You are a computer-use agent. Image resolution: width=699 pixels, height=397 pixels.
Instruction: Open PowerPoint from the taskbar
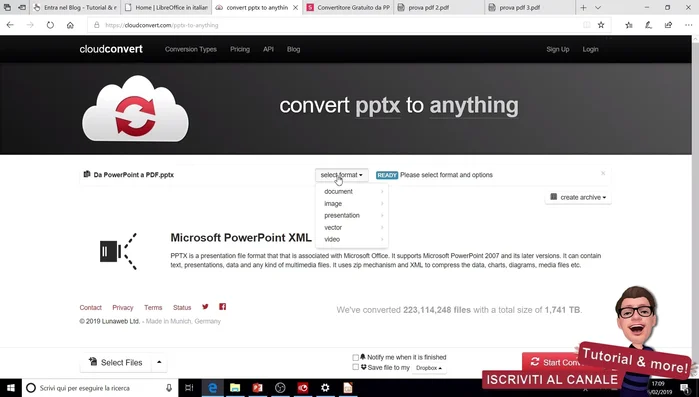258,388
